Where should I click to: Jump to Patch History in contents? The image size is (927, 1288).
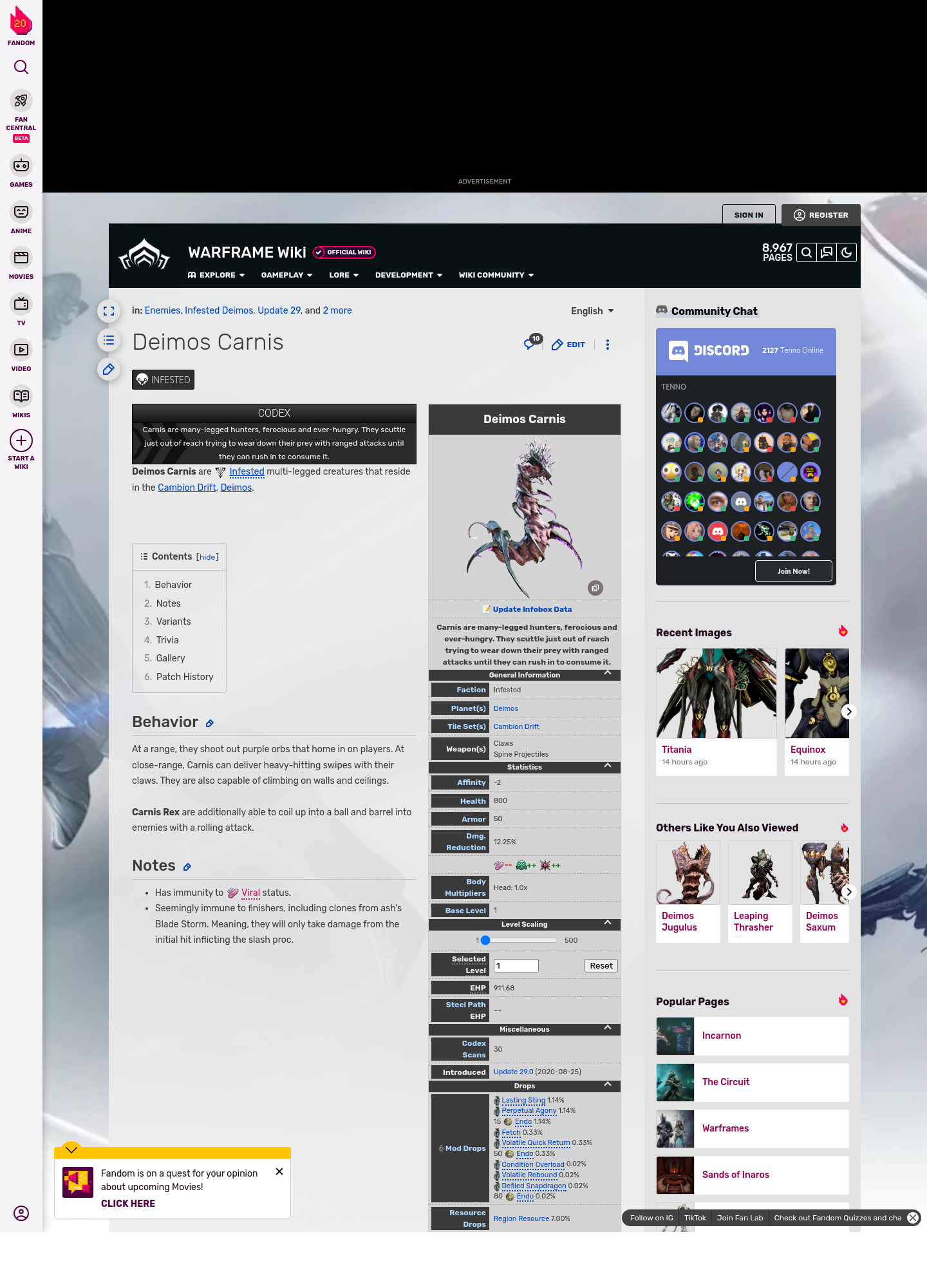pos(185,677)
